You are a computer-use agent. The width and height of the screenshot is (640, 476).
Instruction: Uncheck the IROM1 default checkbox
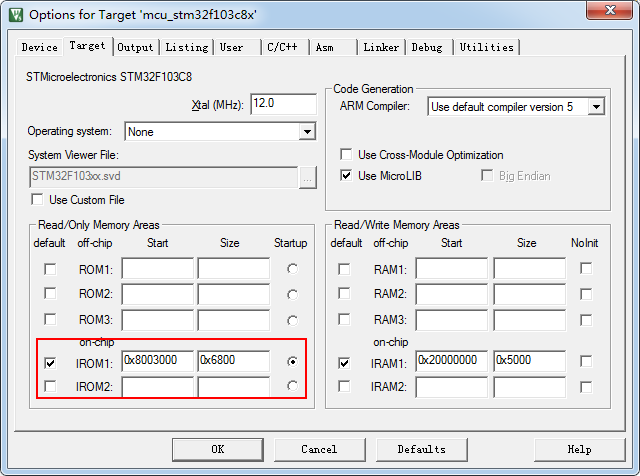point(50,361)
